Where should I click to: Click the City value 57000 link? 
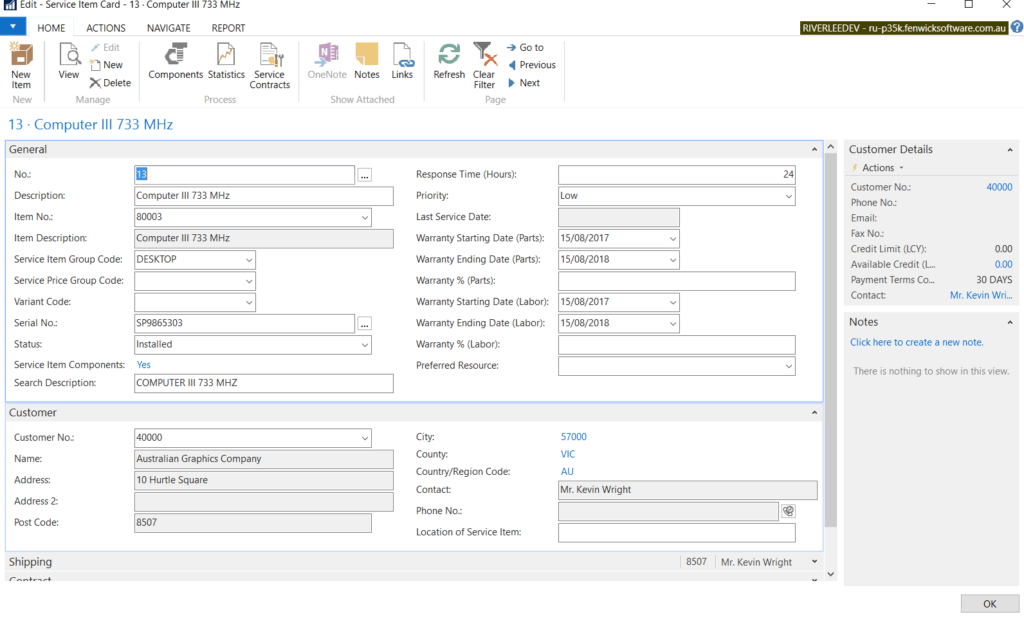click(573, 437)
